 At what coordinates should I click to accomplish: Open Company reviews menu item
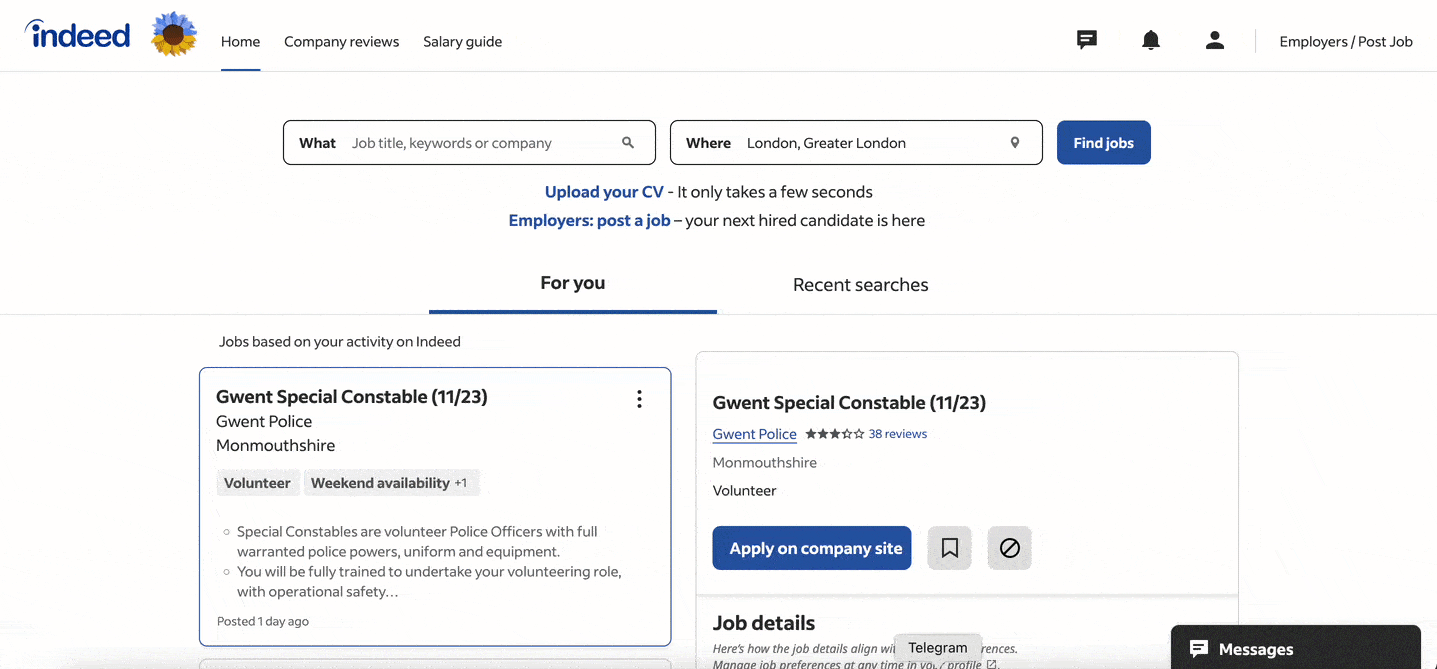341,42
